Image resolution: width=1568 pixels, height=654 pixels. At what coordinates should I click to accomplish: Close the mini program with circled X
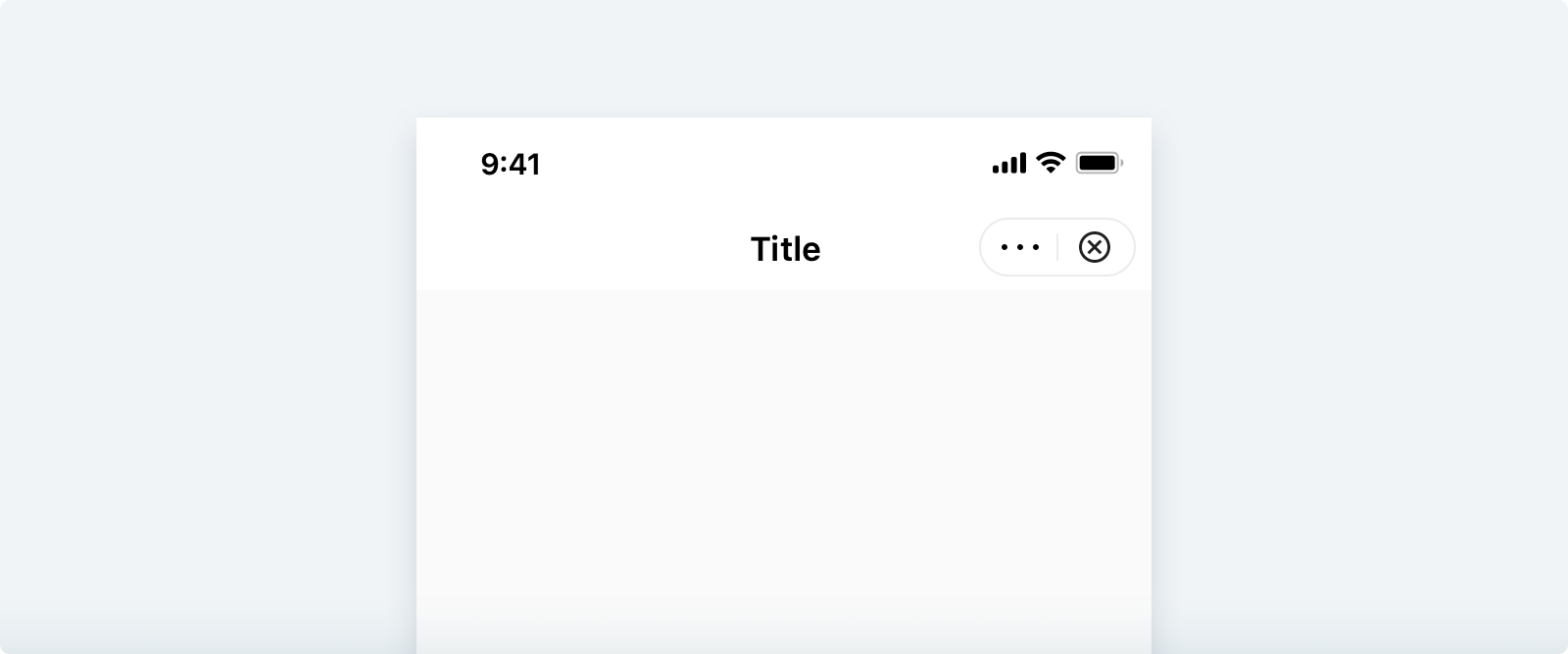pos(1095,248)
